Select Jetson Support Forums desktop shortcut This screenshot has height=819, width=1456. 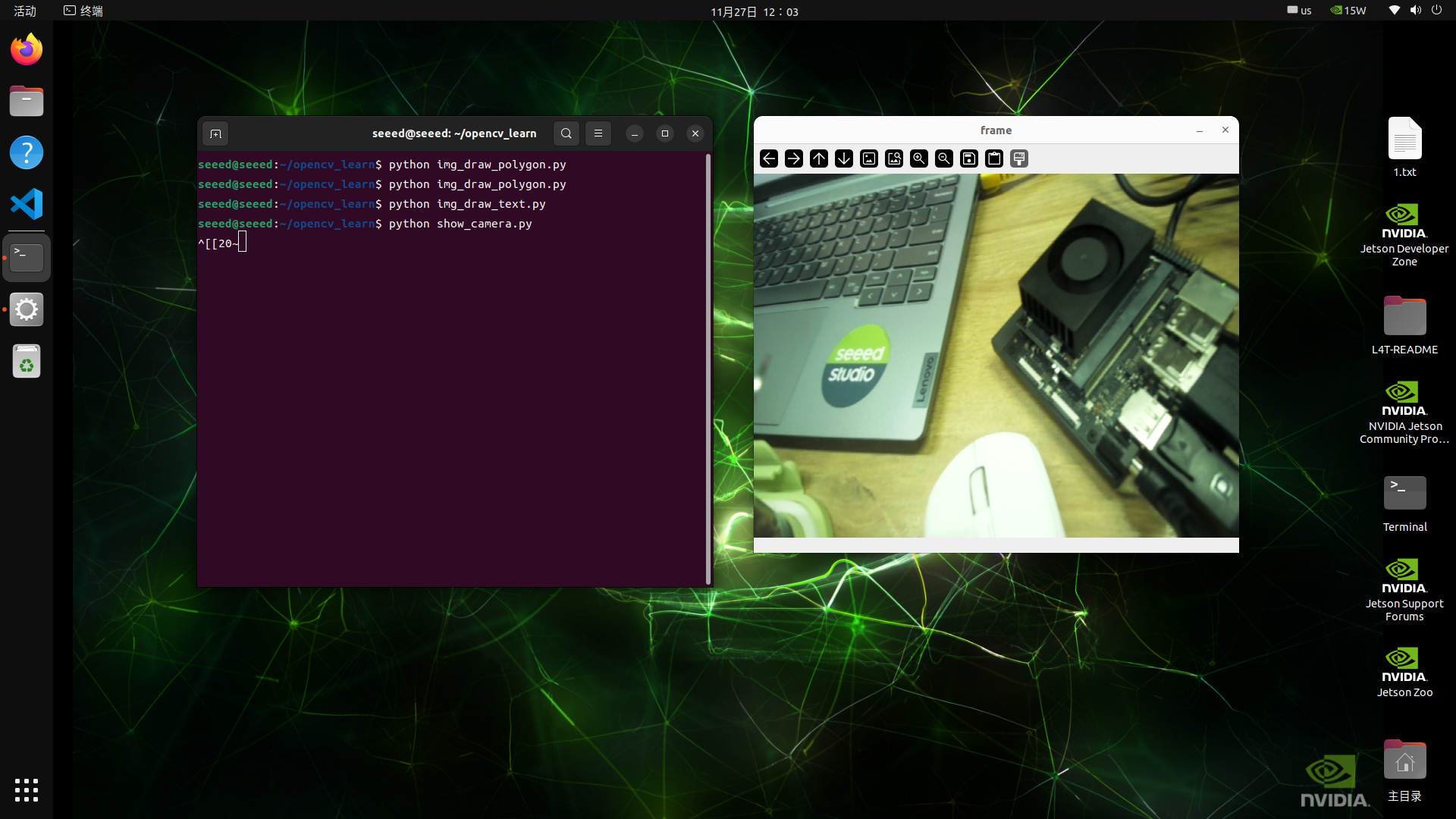pos(1404,590)
